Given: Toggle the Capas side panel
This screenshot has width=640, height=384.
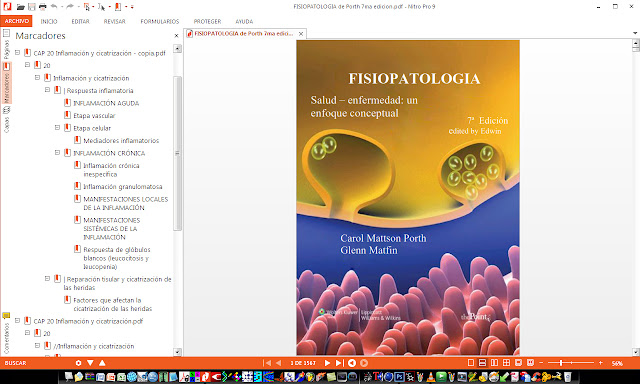Looking at the screenshot, I should coord(6,120).
